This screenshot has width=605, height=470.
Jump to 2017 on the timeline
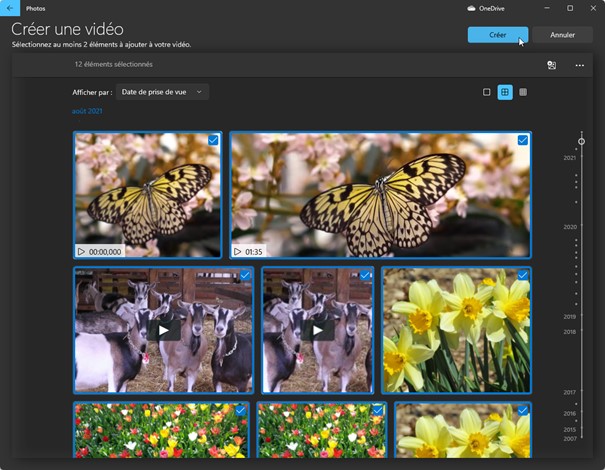pos(570,392)
